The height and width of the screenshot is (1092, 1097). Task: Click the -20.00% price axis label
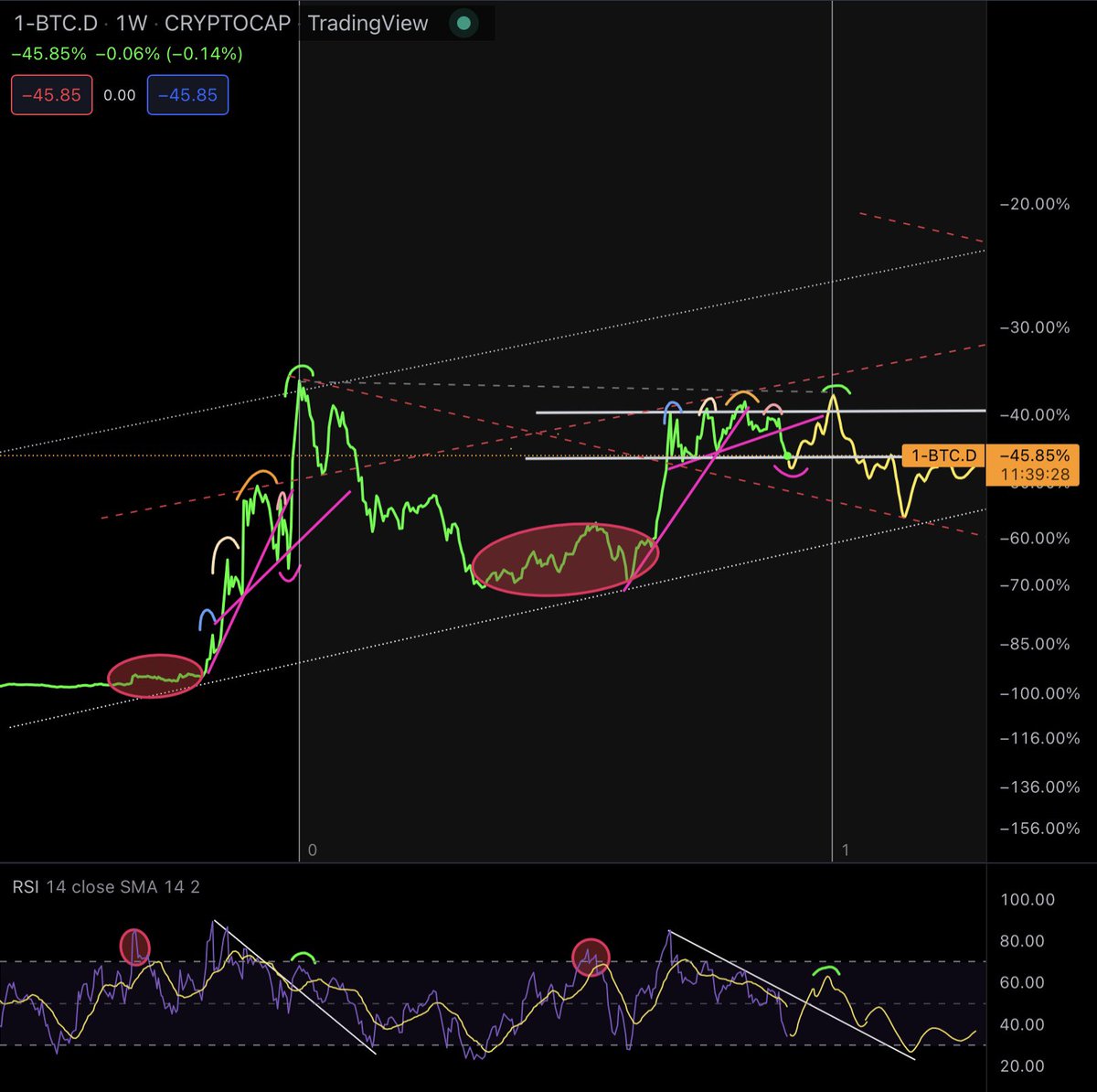(1036, 204)
